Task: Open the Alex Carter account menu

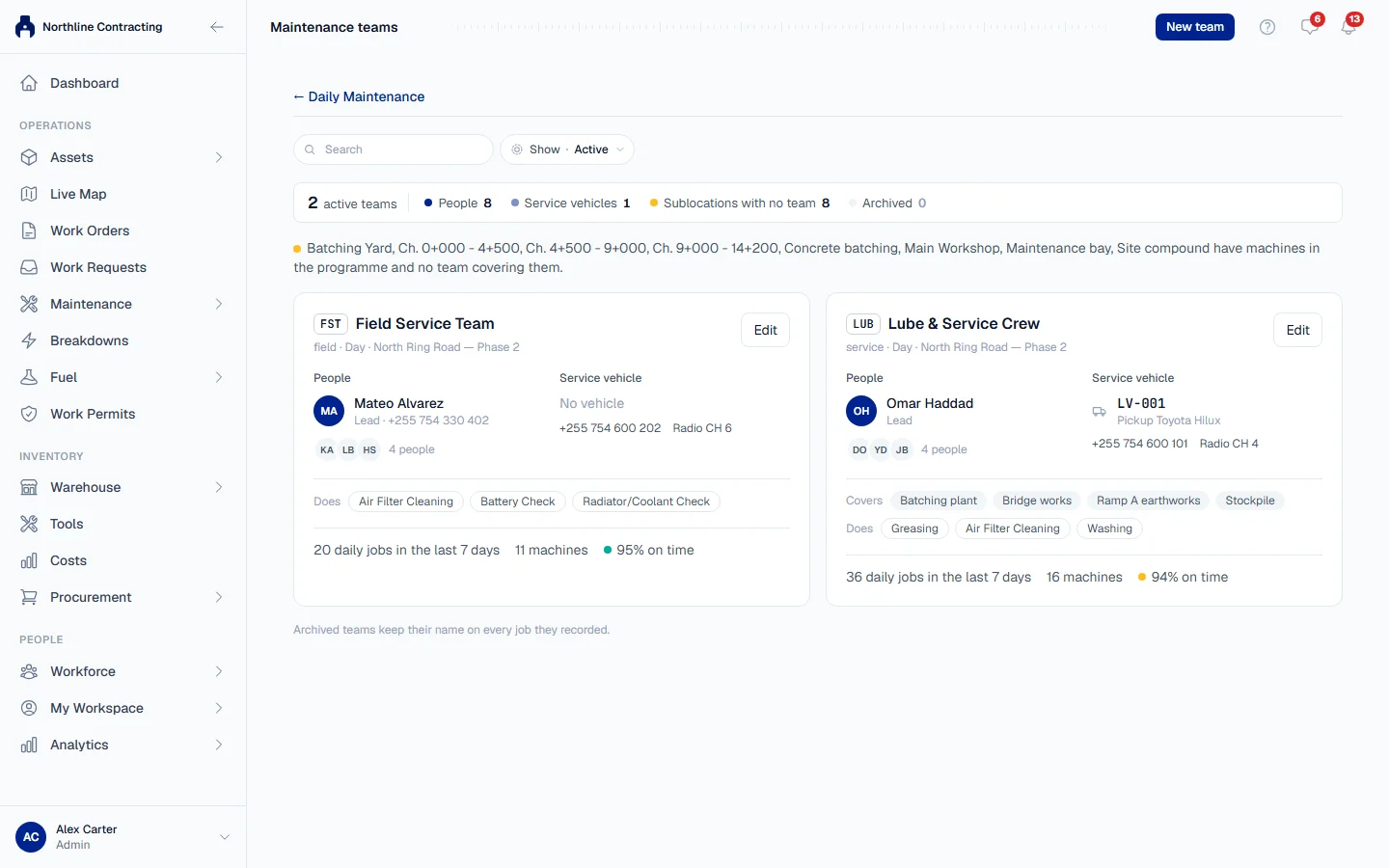Action: (123, 837)
